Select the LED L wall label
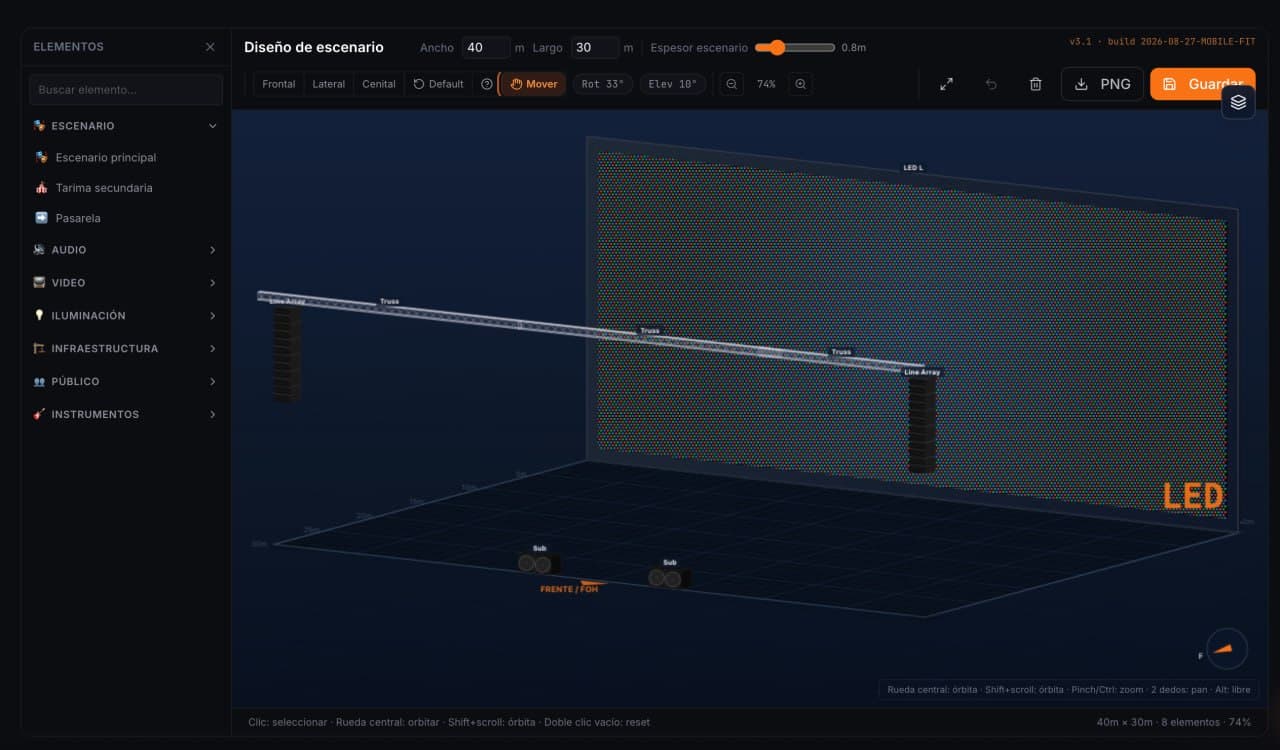The height and width of the screenshot is (750, 1280). point(913,168)
